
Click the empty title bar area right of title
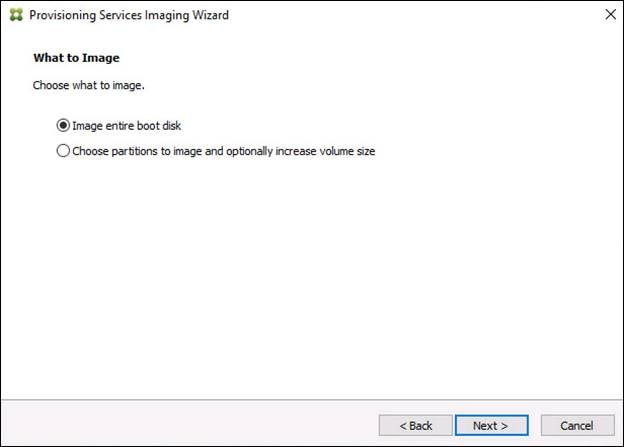click(x=400, y=15)
